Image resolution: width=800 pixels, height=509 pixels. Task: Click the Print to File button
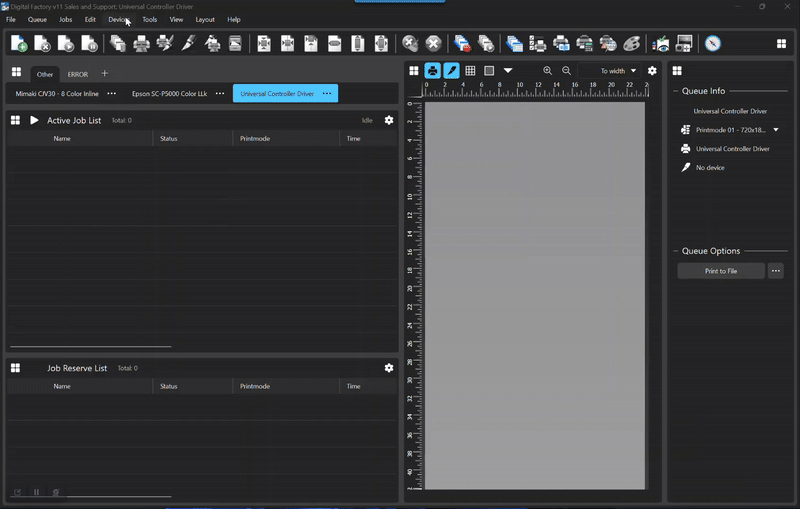click(x=720, y=271)
